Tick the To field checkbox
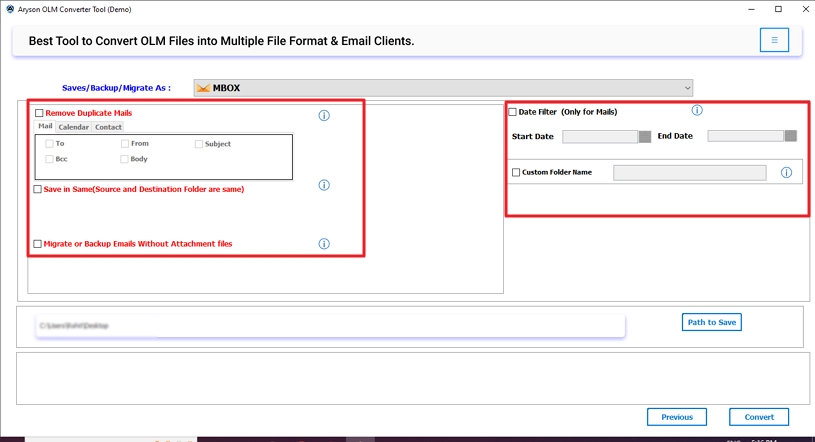The image size is (815, 442). (49, 144)
